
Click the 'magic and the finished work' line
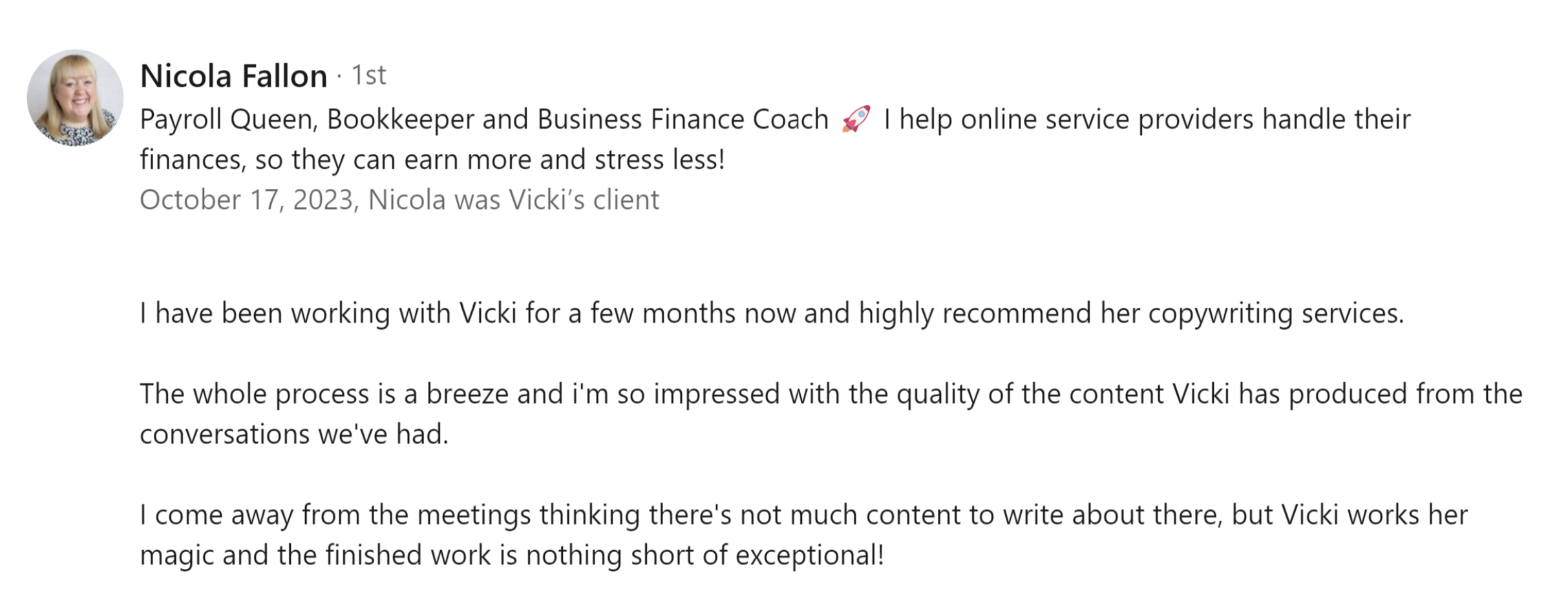coord(315,555)
